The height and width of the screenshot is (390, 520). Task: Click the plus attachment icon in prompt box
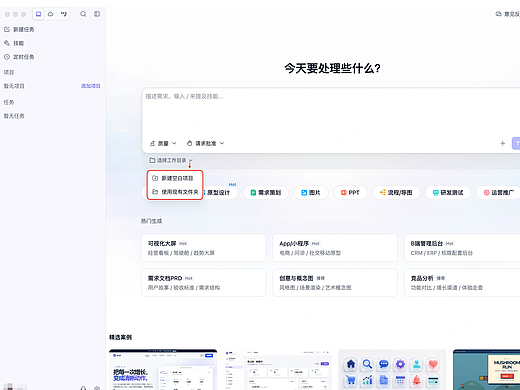pyautogui.click(x=503, y=143)
